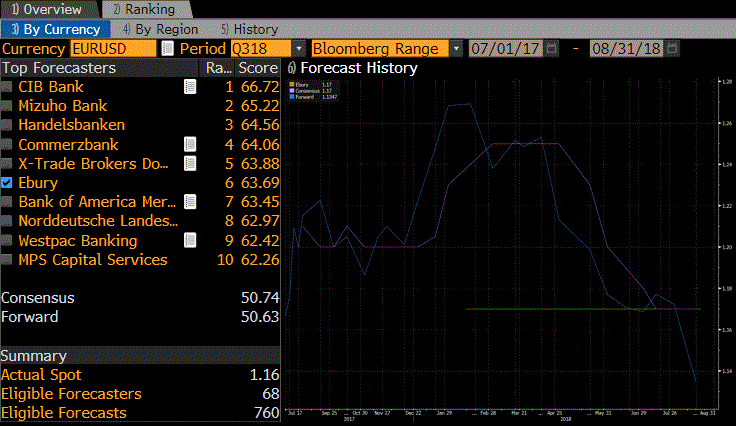736x426 pixels.
Task: Open Westpac Banking document icon
Action: point(190,241)
